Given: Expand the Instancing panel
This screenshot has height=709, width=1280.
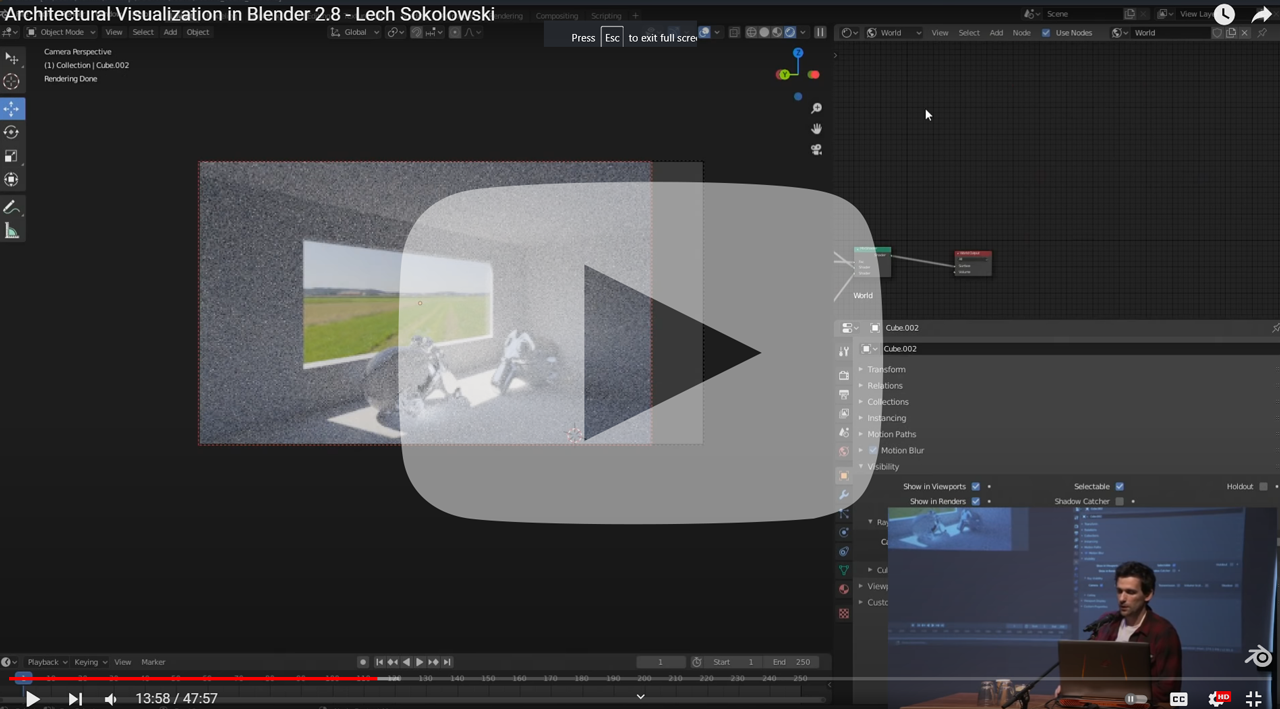Looking at the screenshot, I should 887,418.
